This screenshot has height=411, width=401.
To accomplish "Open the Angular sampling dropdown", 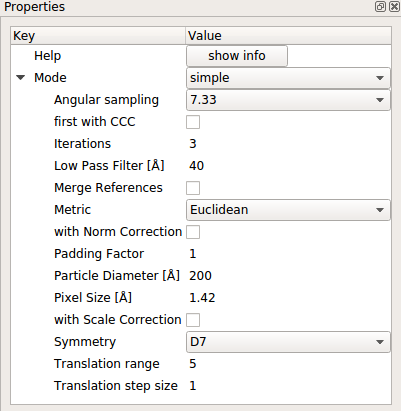I will pyautogui.click(x=288, y=100).
